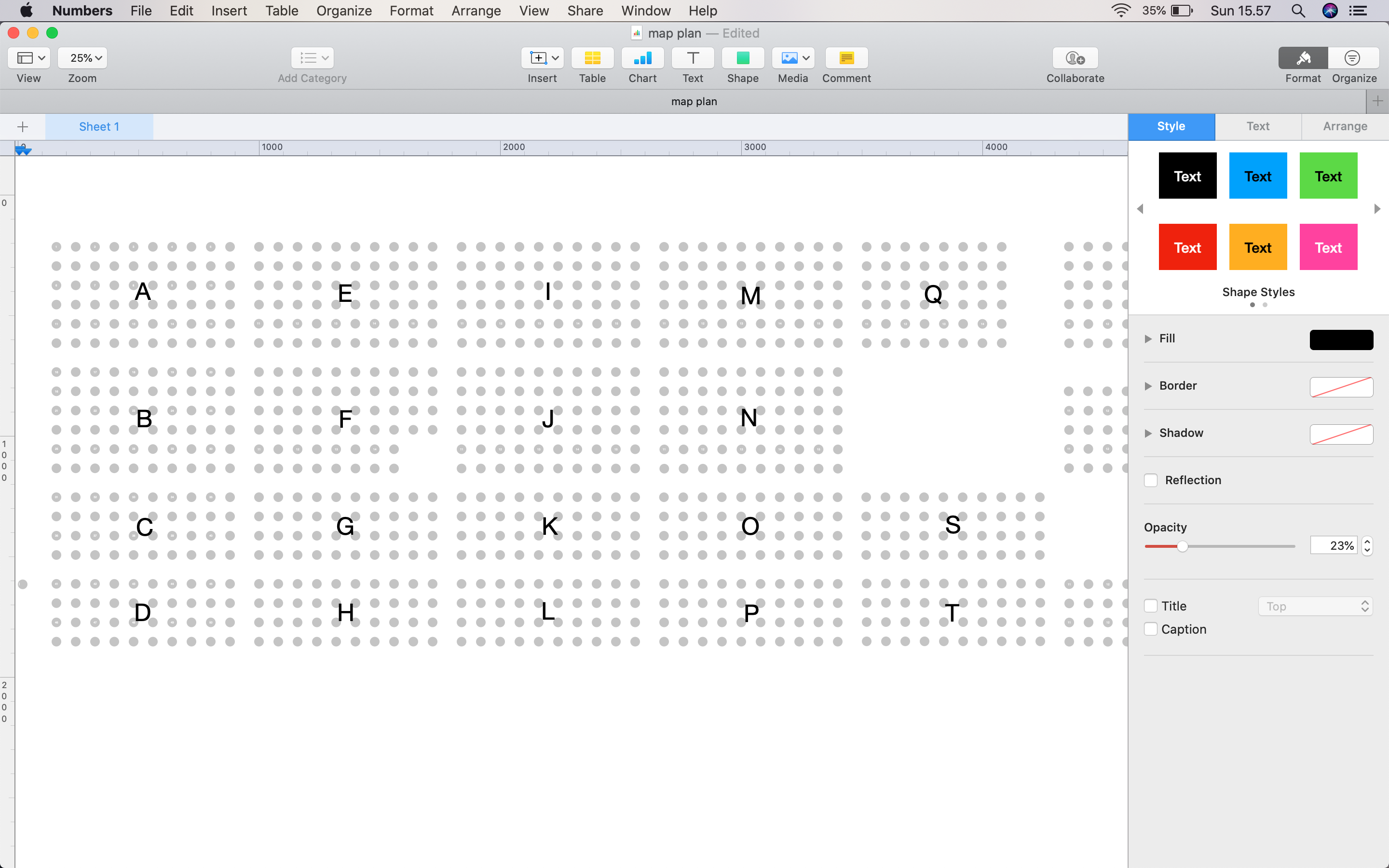Viewport: 1389px width, 868px height.
Task: Click the black Fill color swatch
Action: coord(1341,340)
